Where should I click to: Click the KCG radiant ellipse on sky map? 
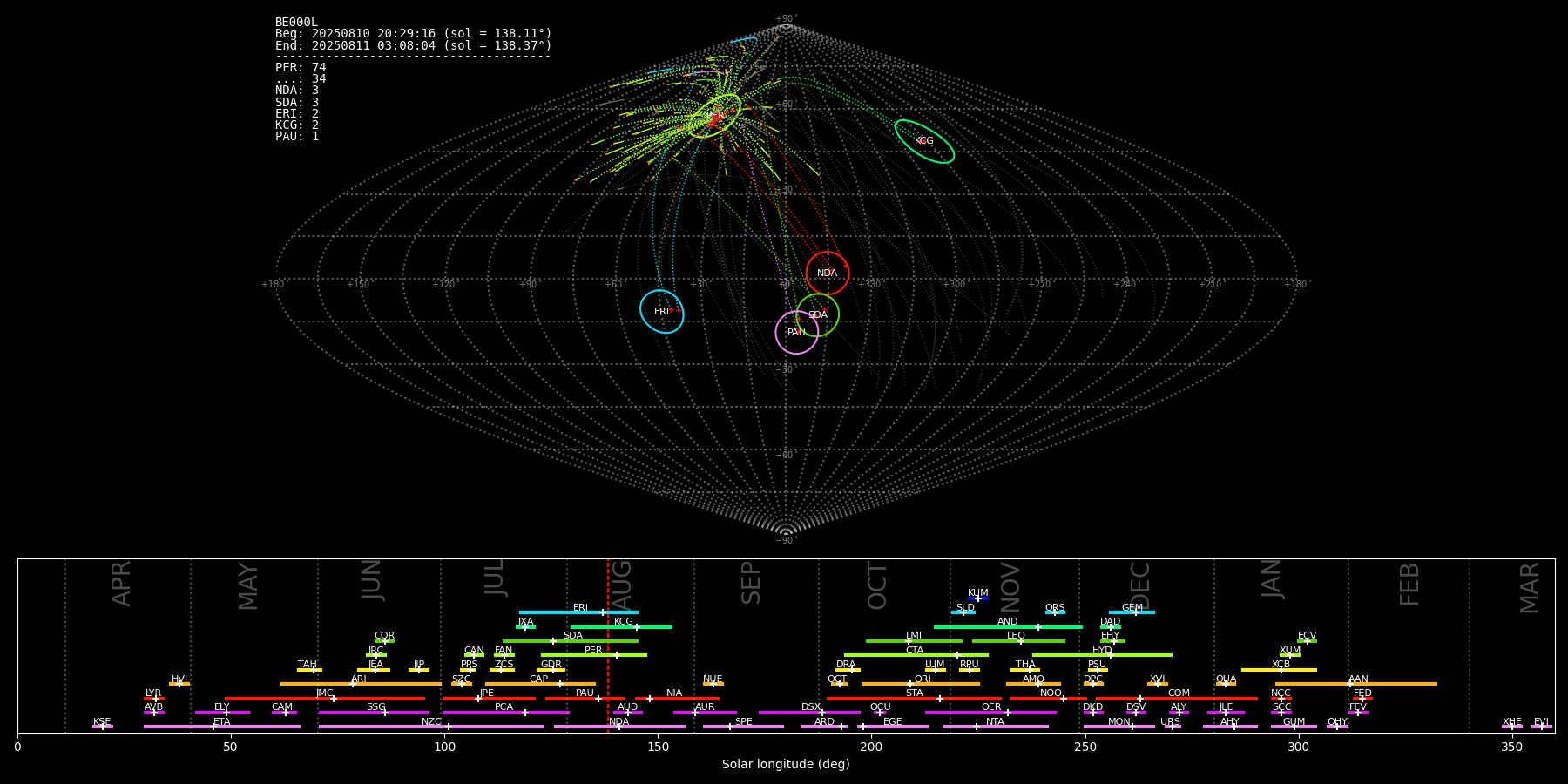[x=924, y=141]
